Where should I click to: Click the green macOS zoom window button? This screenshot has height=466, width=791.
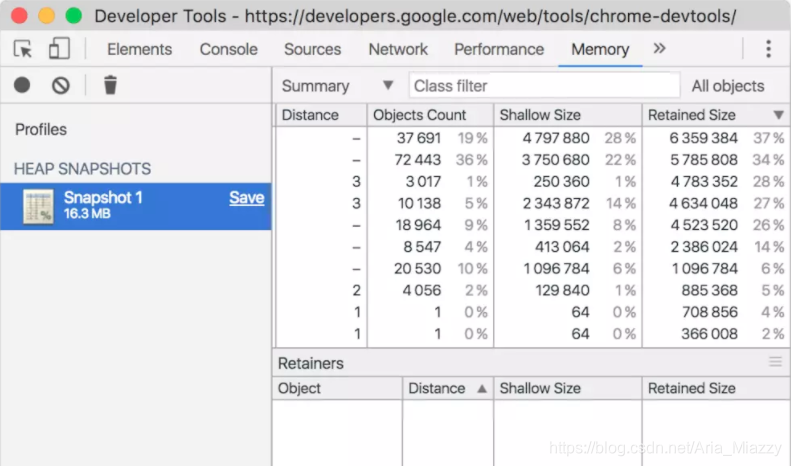coord(74,16)
